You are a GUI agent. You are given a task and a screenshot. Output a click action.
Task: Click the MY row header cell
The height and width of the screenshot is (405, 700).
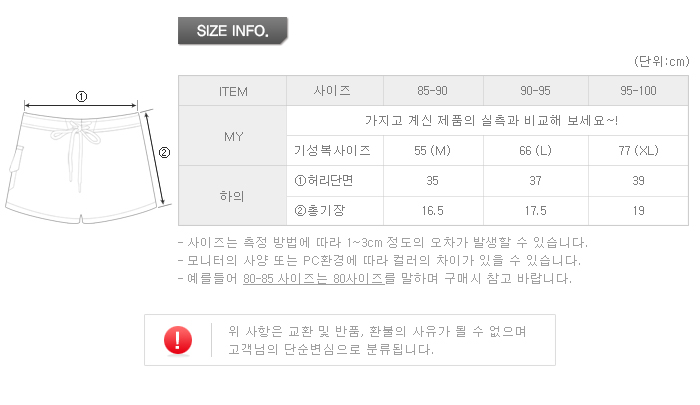point(232,136)
